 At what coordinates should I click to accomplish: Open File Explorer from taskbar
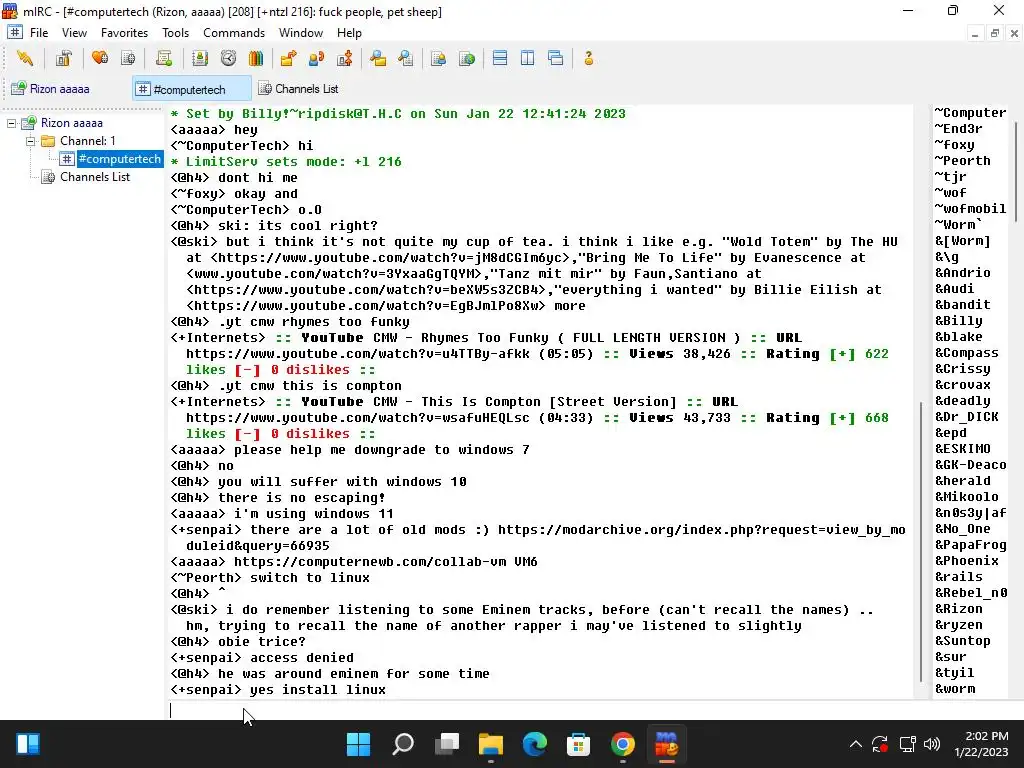[x=490, y=744]
